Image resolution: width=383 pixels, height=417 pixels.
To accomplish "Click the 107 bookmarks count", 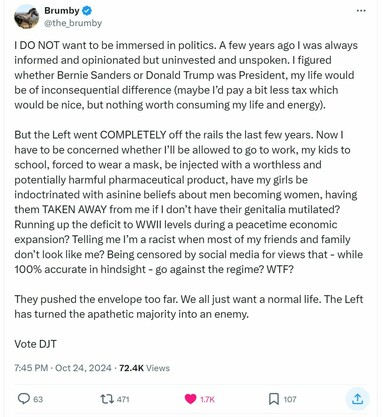I will (290, 399).
